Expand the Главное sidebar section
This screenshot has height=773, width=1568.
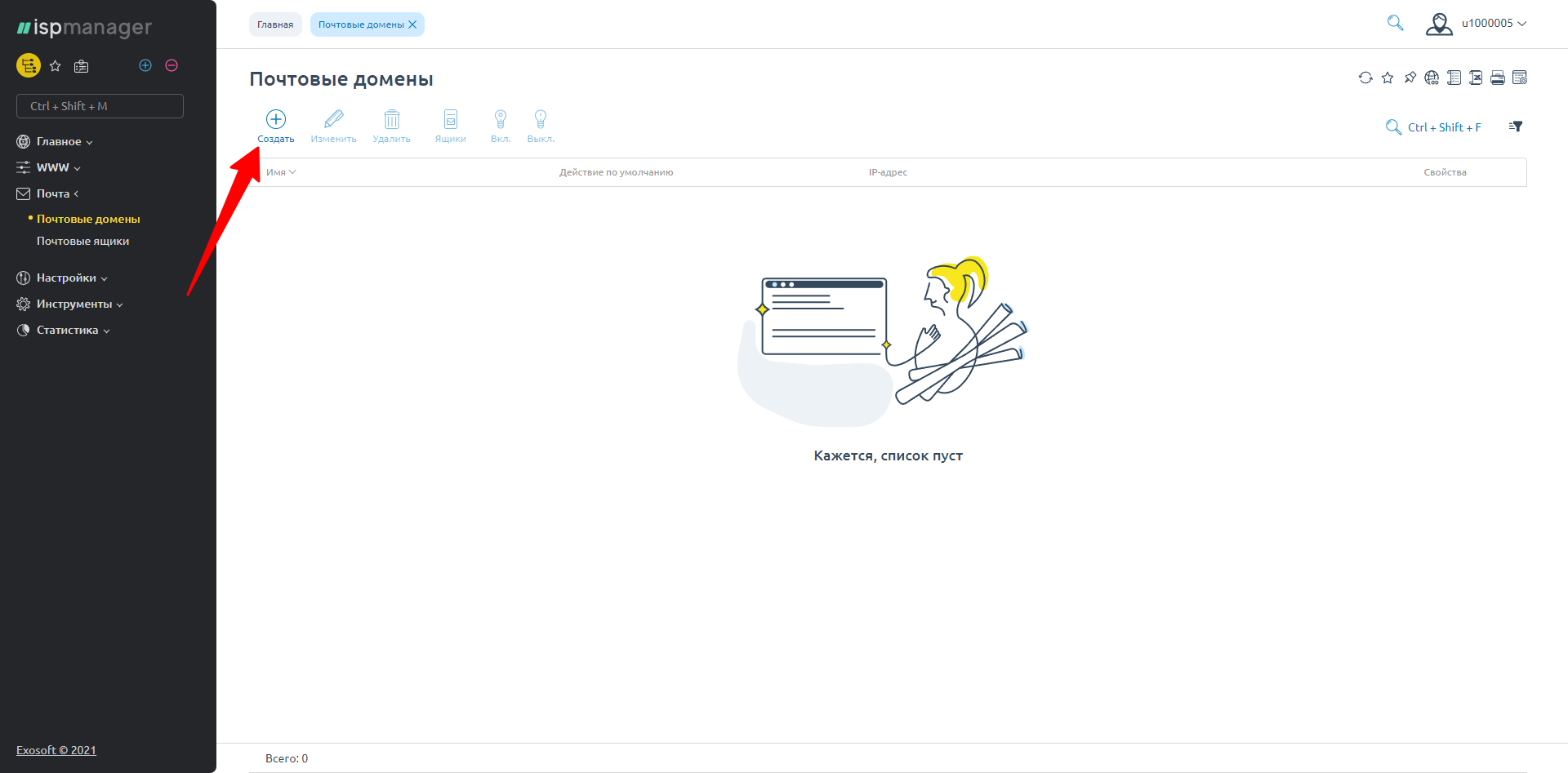pos(59,141)
